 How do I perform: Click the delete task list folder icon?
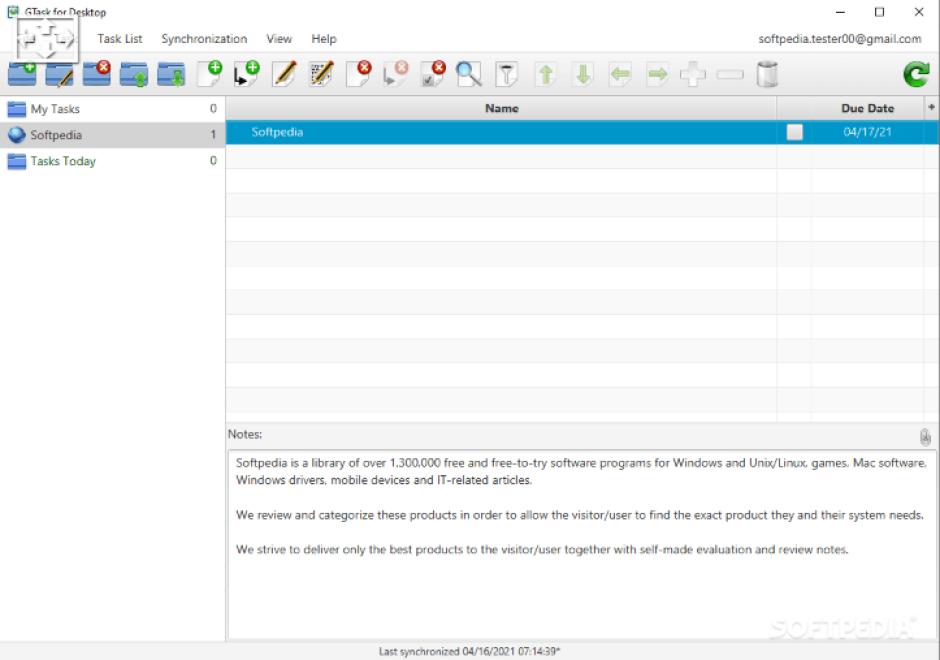(97, 74)
